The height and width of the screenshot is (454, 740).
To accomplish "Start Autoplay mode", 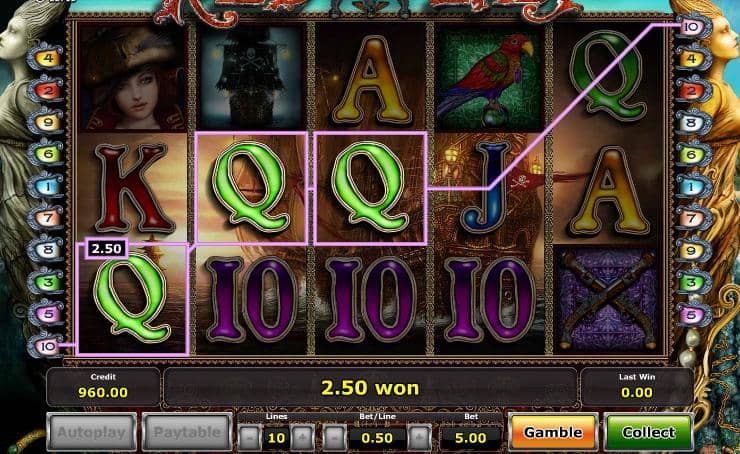I will tap(92, 432).
